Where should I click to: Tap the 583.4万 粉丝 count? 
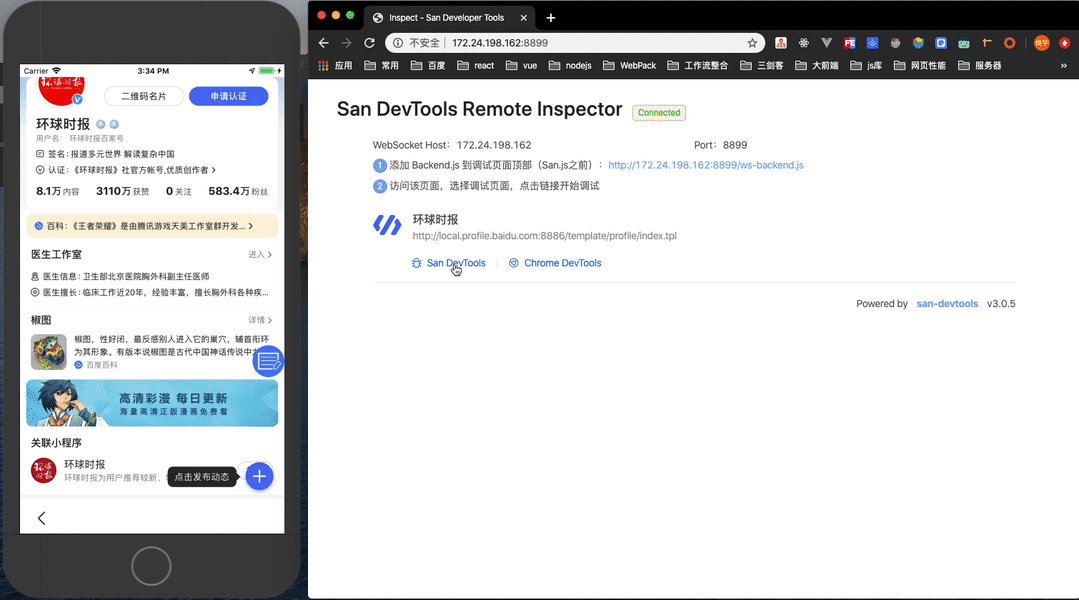238,191
